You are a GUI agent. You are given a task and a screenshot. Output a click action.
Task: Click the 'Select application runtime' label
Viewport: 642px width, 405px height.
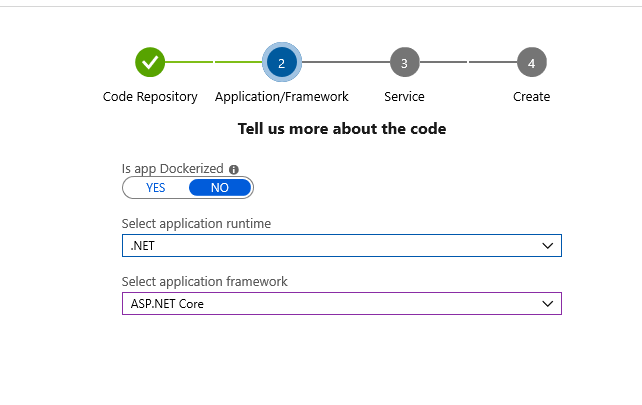coord(196,224)
